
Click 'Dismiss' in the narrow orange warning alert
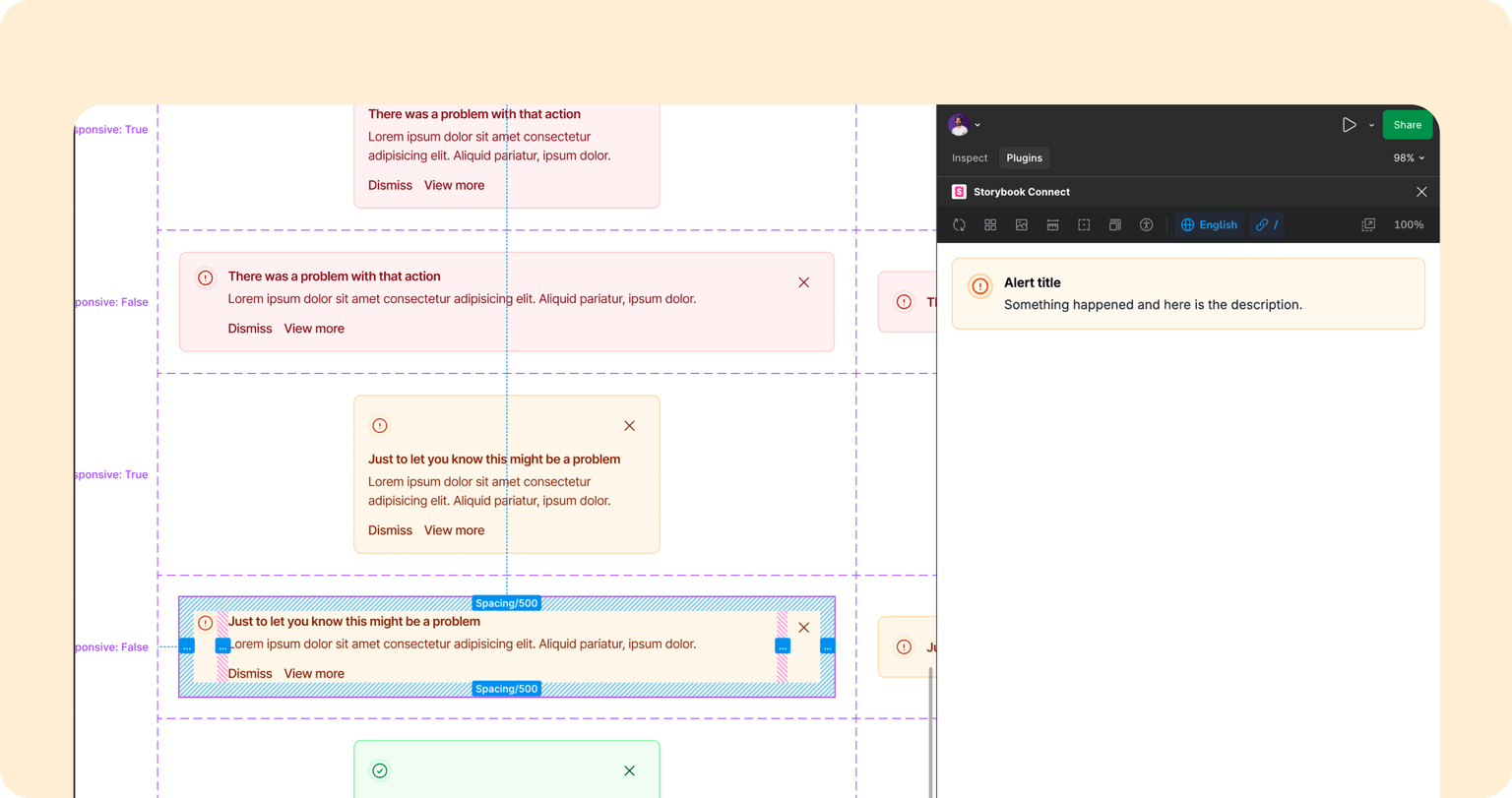(390, 530)
